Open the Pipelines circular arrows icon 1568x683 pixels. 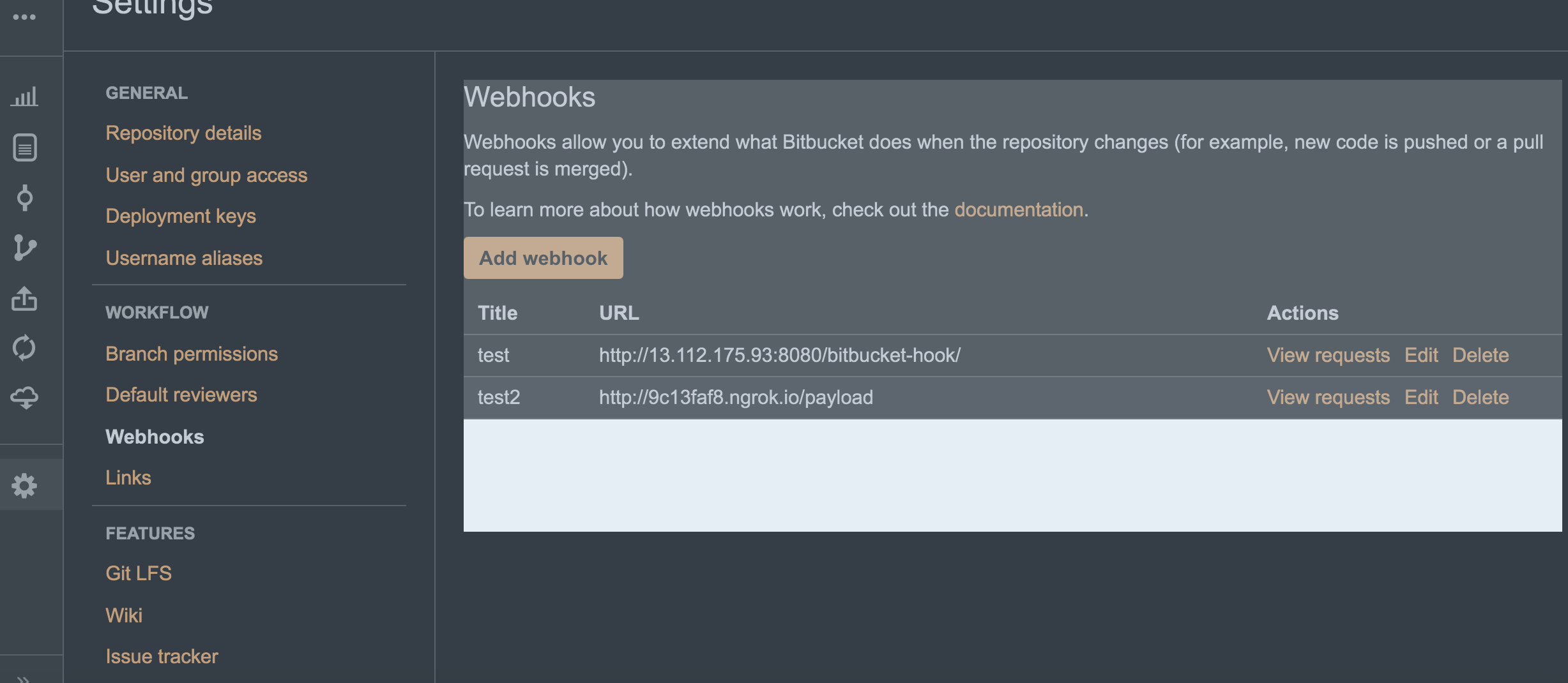coord(24,348)
